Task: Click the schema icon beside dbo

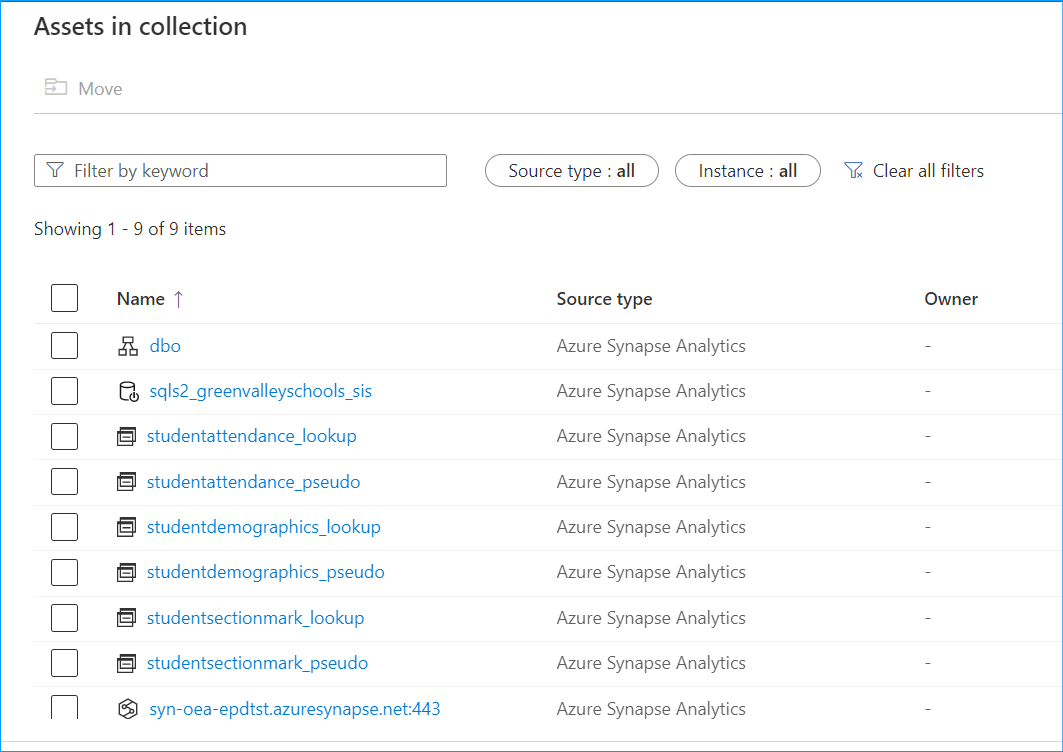Action: click(x=128, y=346)
